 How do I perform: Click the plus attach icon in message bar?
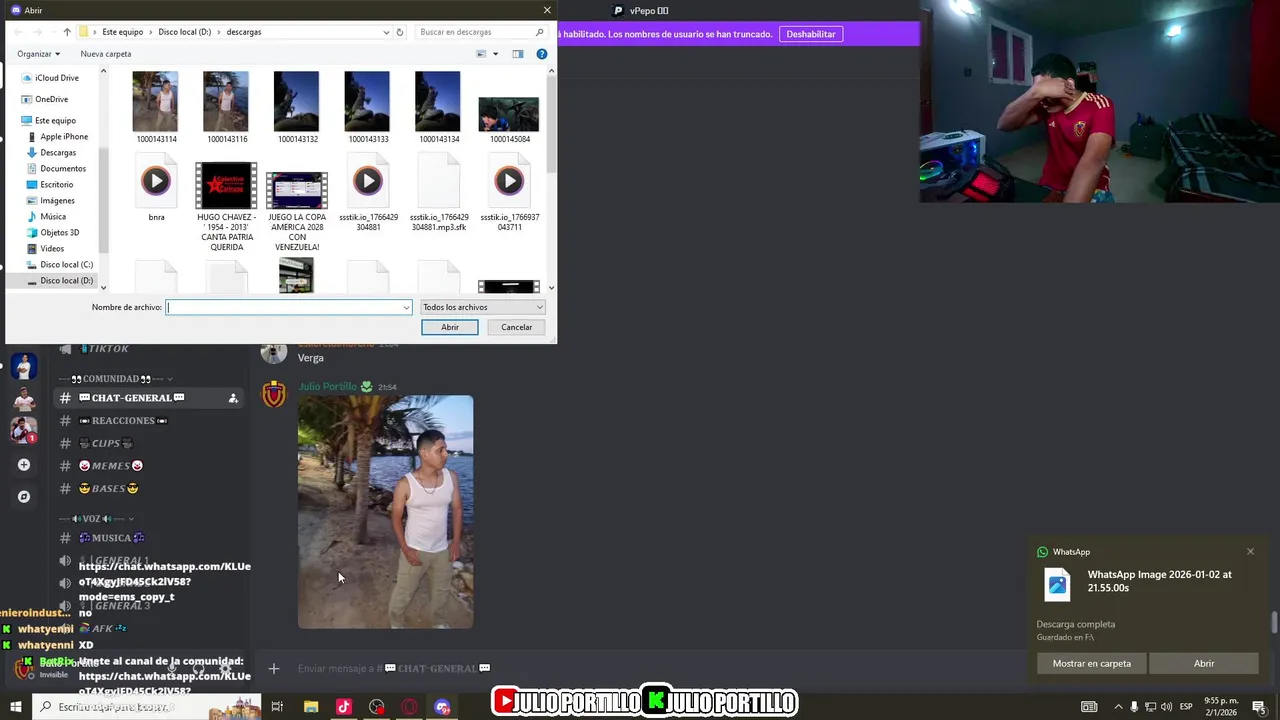[x=274, y=668]
